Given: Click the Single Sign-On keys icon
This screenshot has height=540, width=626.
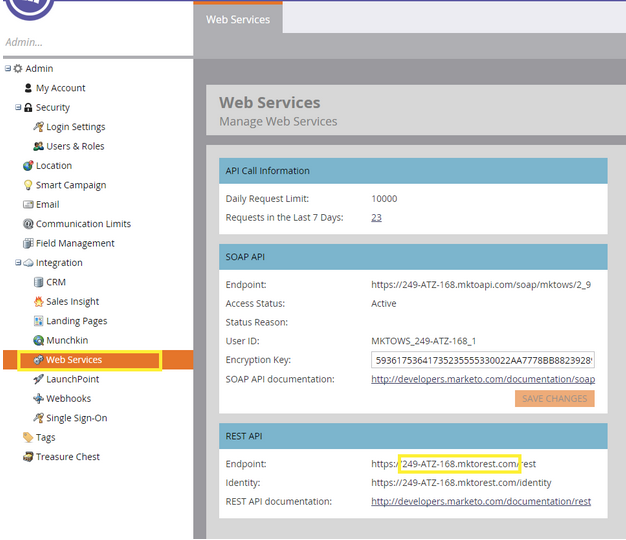Looking at the screenshot, I should 38,418.
